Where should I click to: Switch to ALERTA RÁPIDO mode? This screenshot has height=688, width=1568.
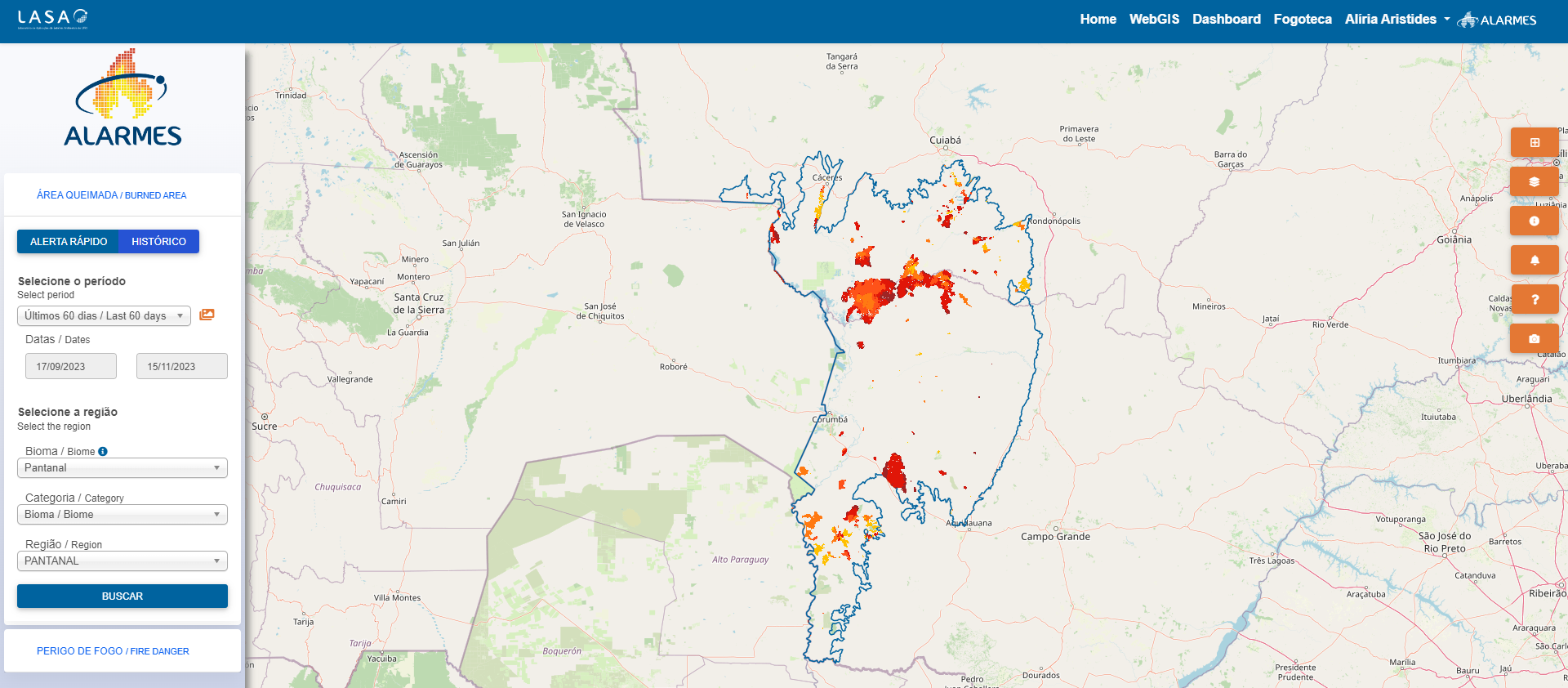click(69, 242)
